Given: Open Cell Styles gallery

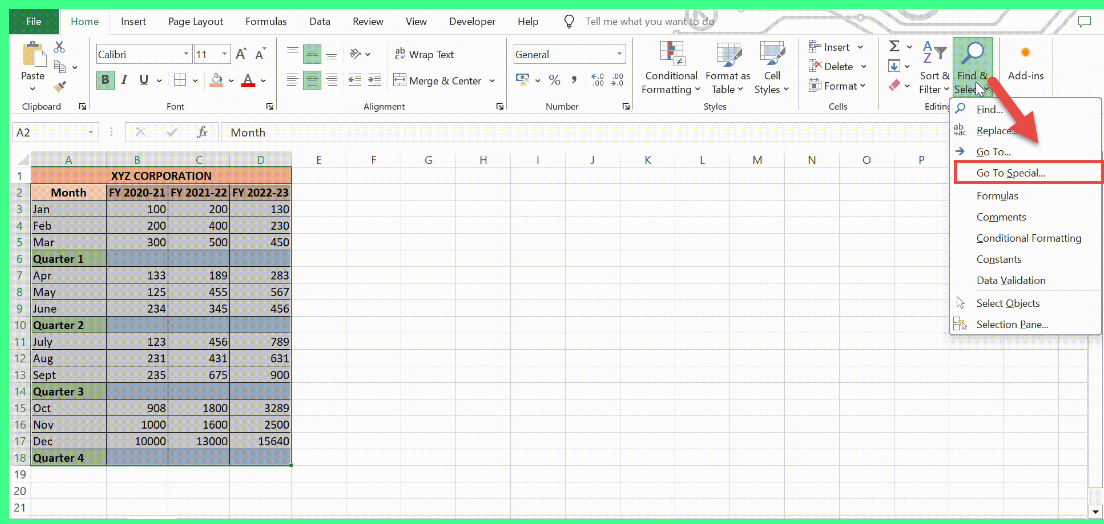Looking at the screenshot, I should 772,68.
